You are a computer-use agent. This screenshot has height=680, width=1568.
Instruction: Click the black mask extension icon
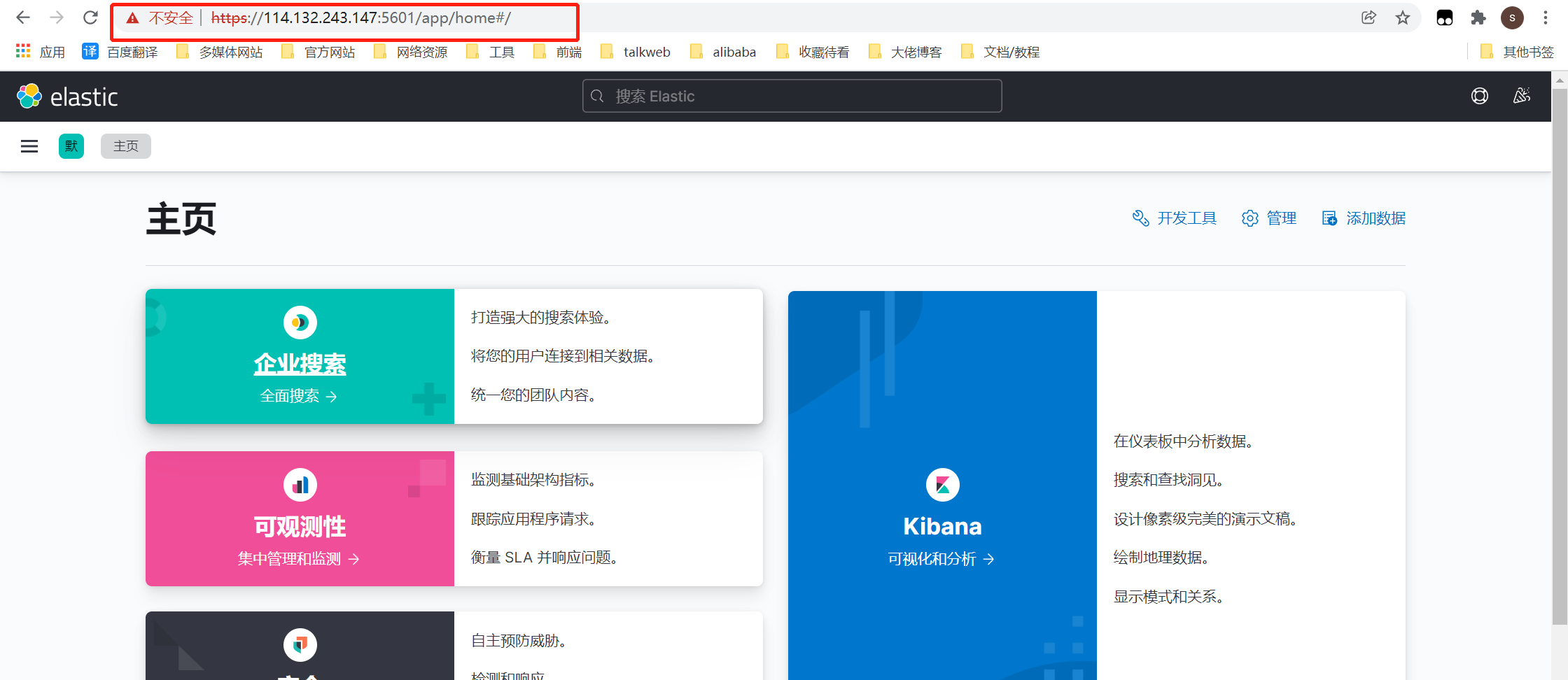coord(1444,17)
